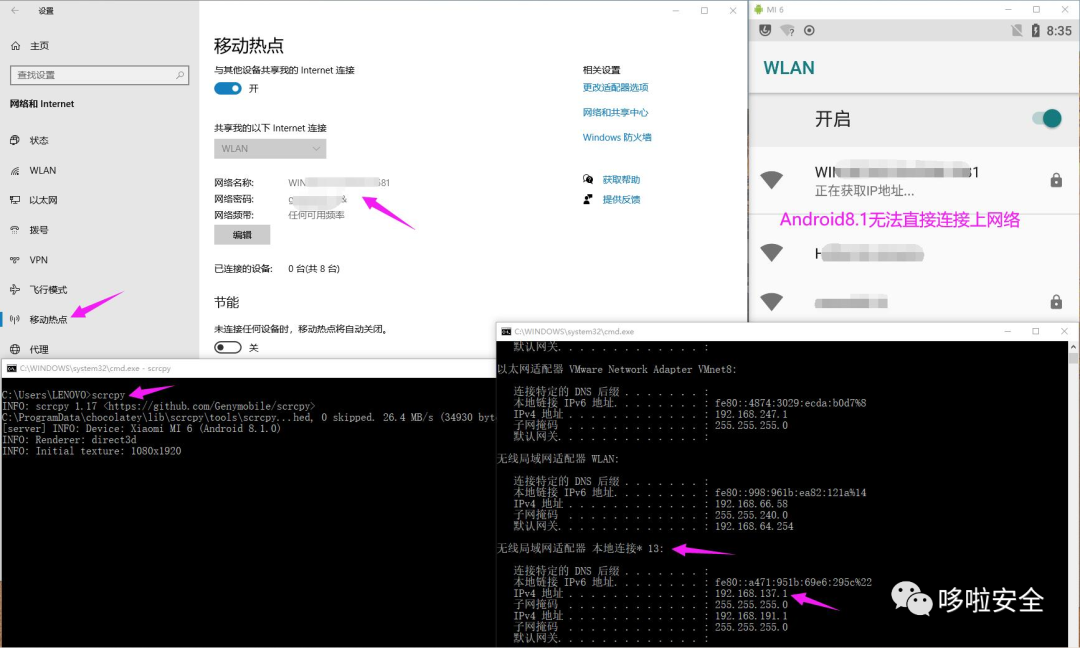Tap the Wi-Fi signal icon of the connecting network
The image size is (1080, 648).
click(771, 180)
